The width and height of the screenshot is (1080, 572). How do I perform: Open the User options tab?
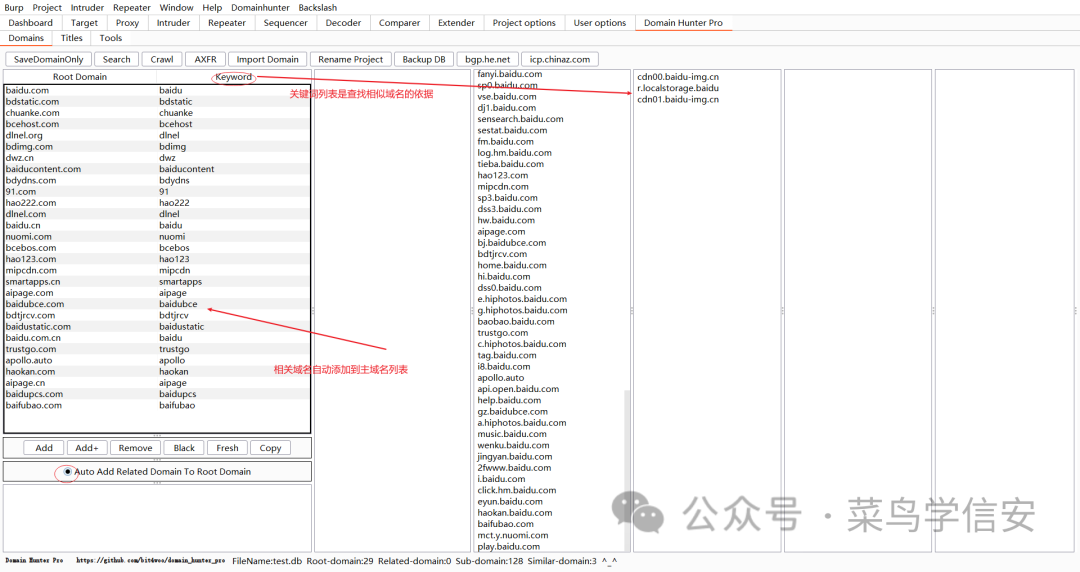(600, 23)
